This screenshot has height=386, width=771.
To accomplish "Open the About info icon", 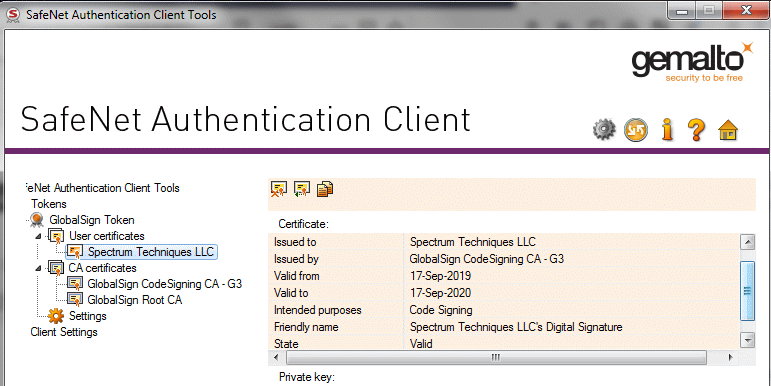I will point(667,130).
